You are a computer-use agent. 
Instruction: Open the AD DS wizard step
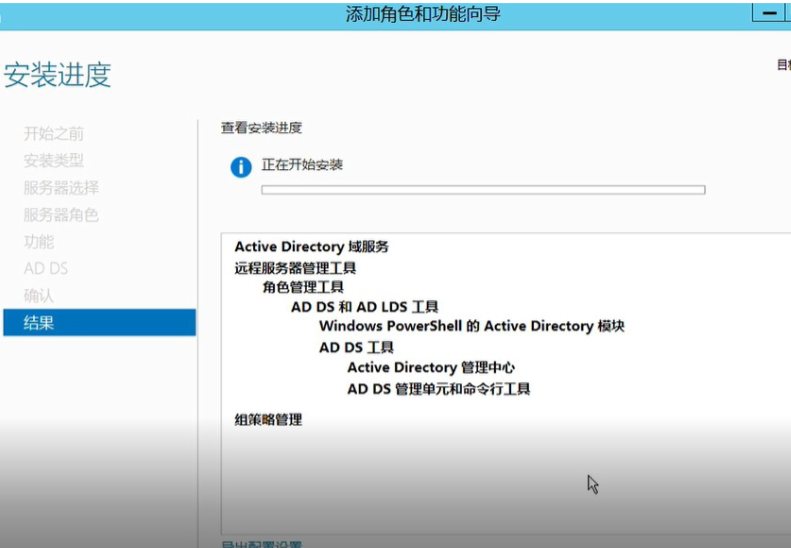(x=46, y=269)
